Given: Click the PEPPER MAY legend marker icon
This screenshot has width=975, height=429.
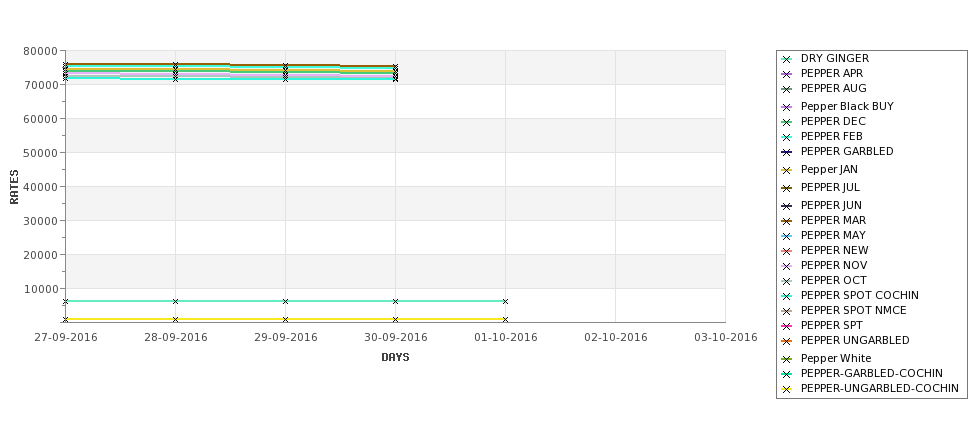Looking at the screenshot, I should tap(787, 236).
